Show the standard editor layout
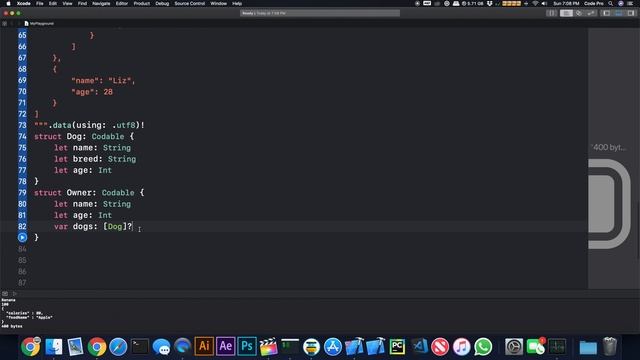This screenshot has height=360, width=640. point(566,13)
